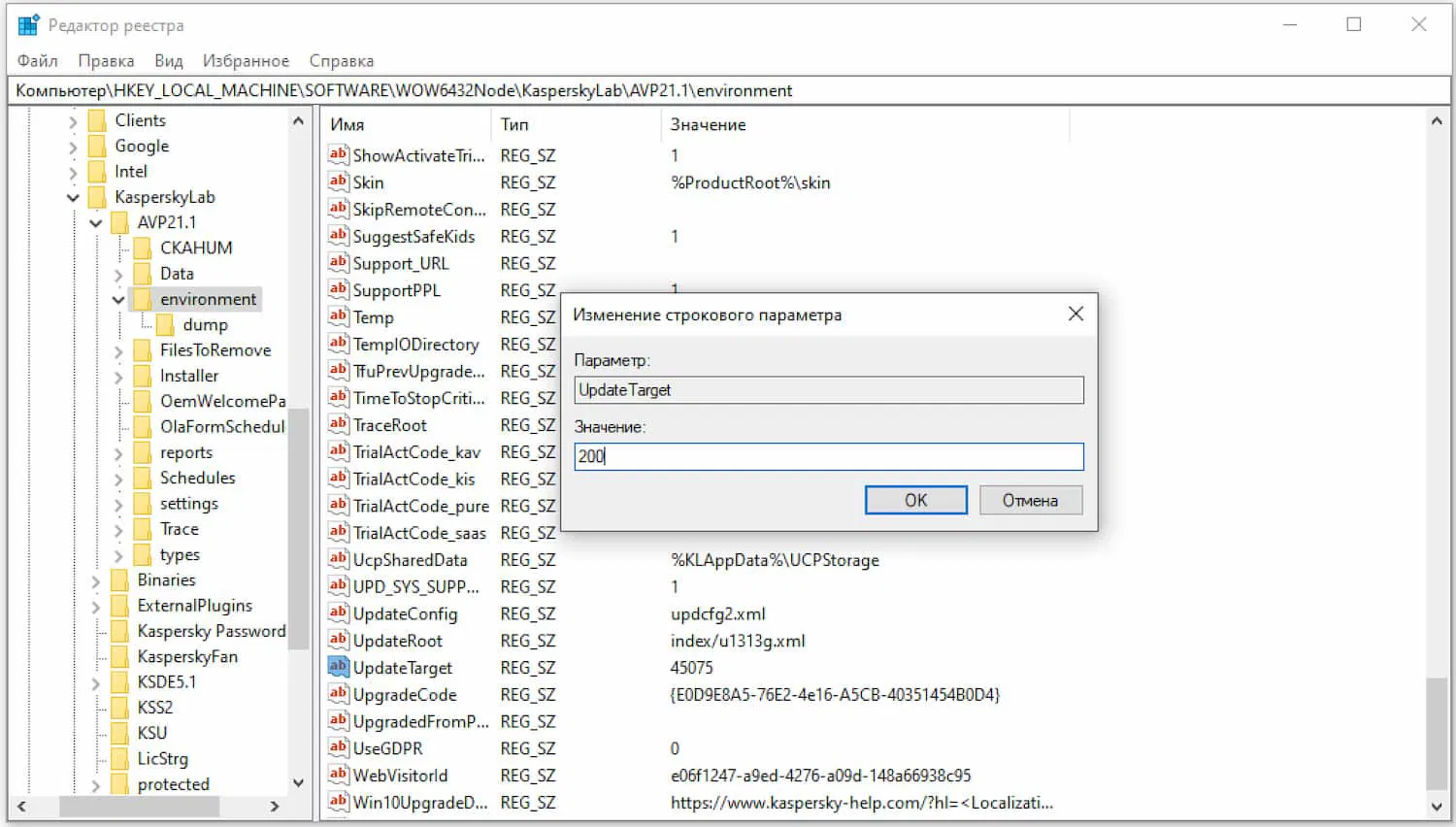Collapse the environment tree node
1456x827 pixels.
pos(118,300)
